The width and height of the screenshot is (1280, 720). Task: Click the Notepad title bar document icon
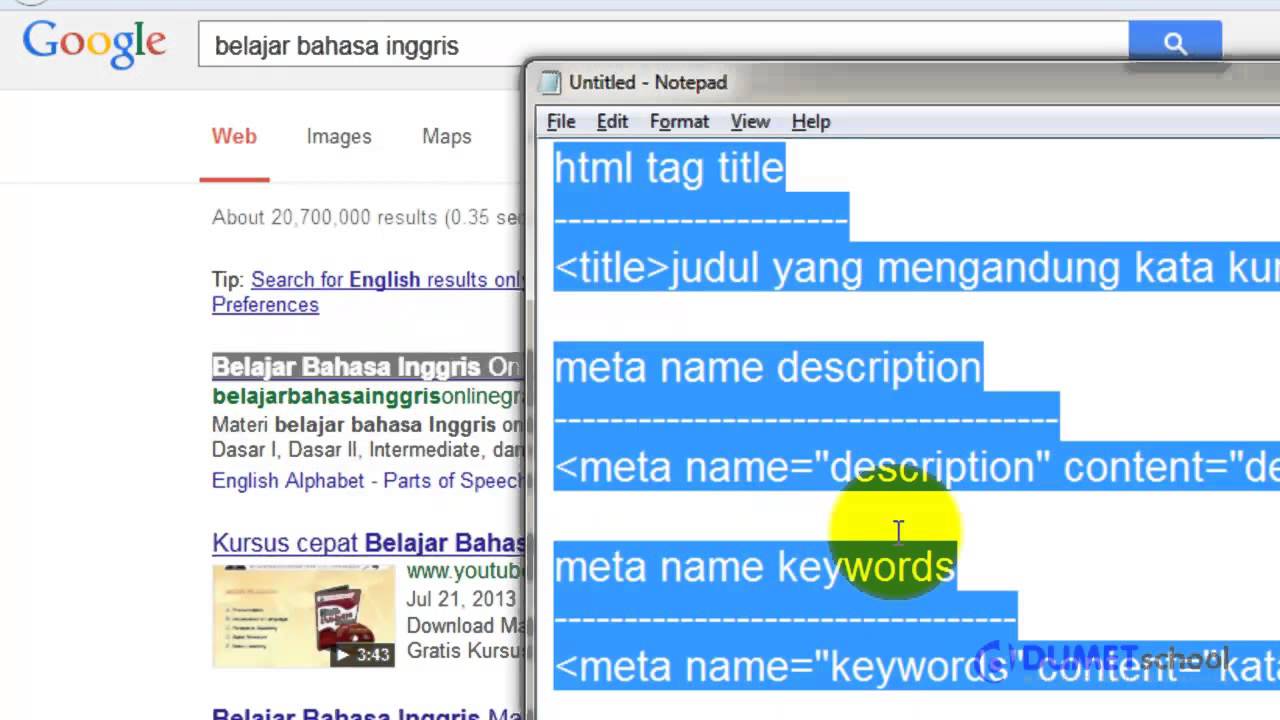(550, 82)
